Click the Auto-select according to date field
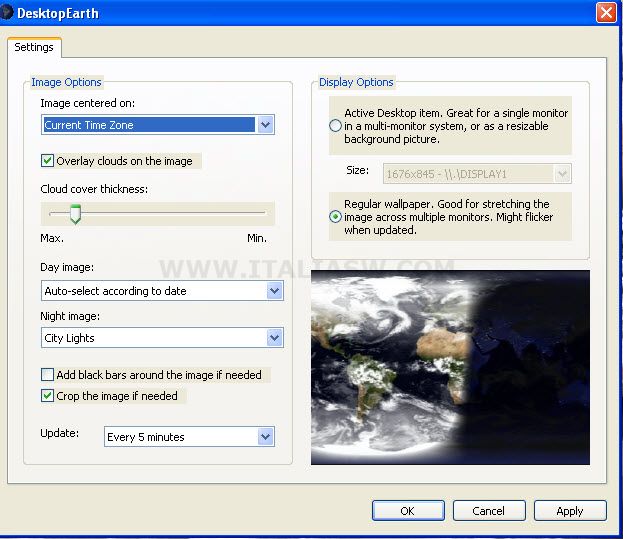 (162, 291)
